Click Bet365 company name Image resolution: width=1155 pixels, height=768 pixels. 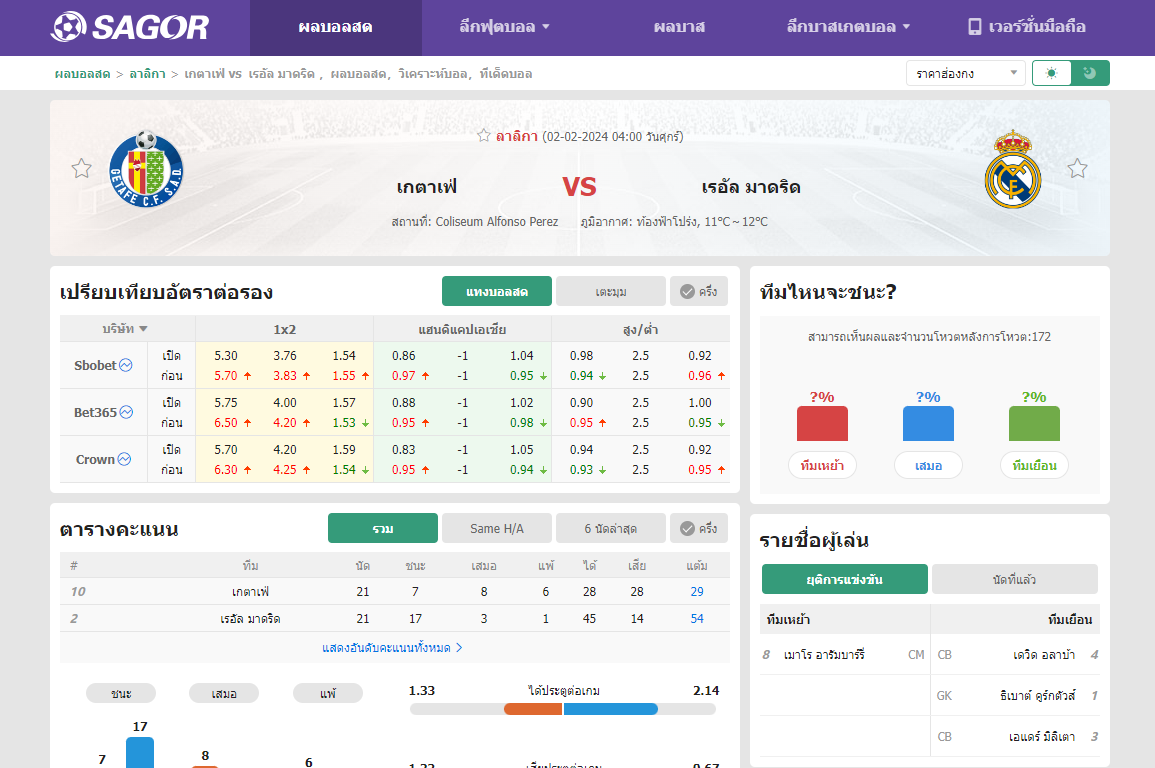click(95, 412)
